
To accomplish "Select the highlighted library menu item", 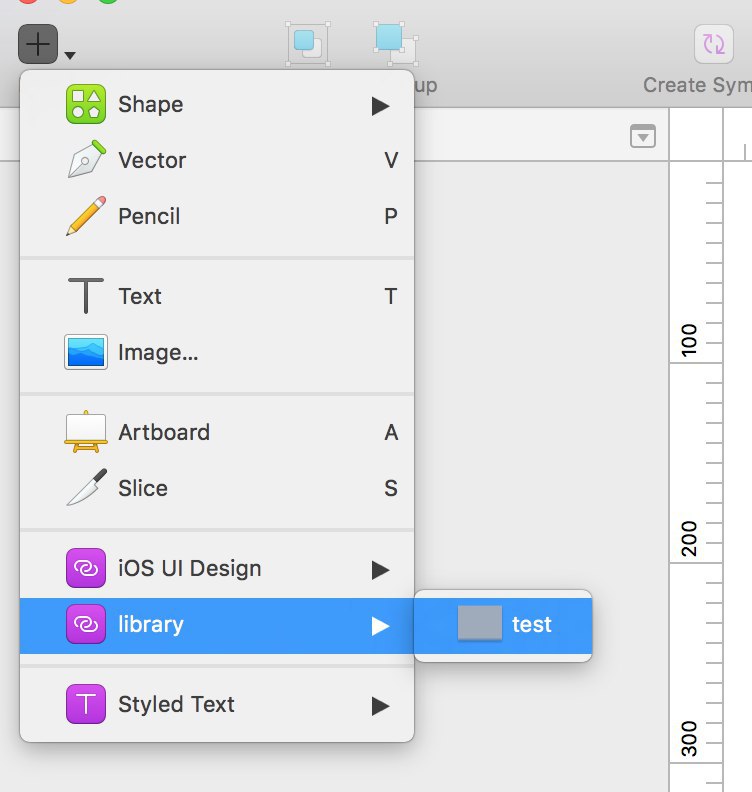I will 217,625.
